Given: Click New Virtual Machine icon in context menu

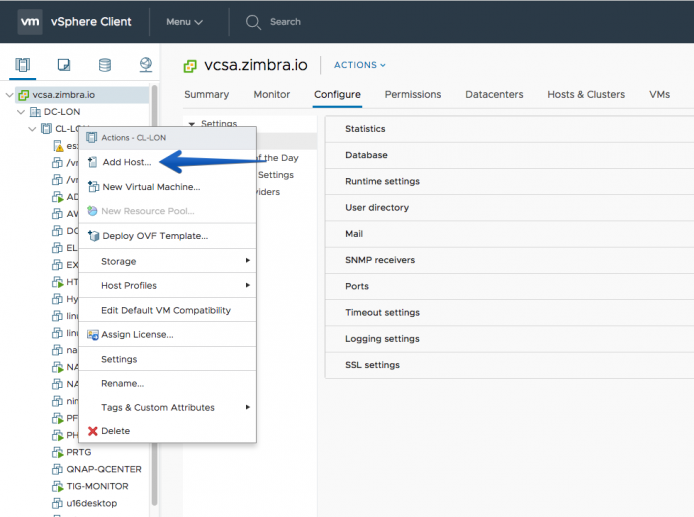Looking at the screenshot, I should (93, 187).
